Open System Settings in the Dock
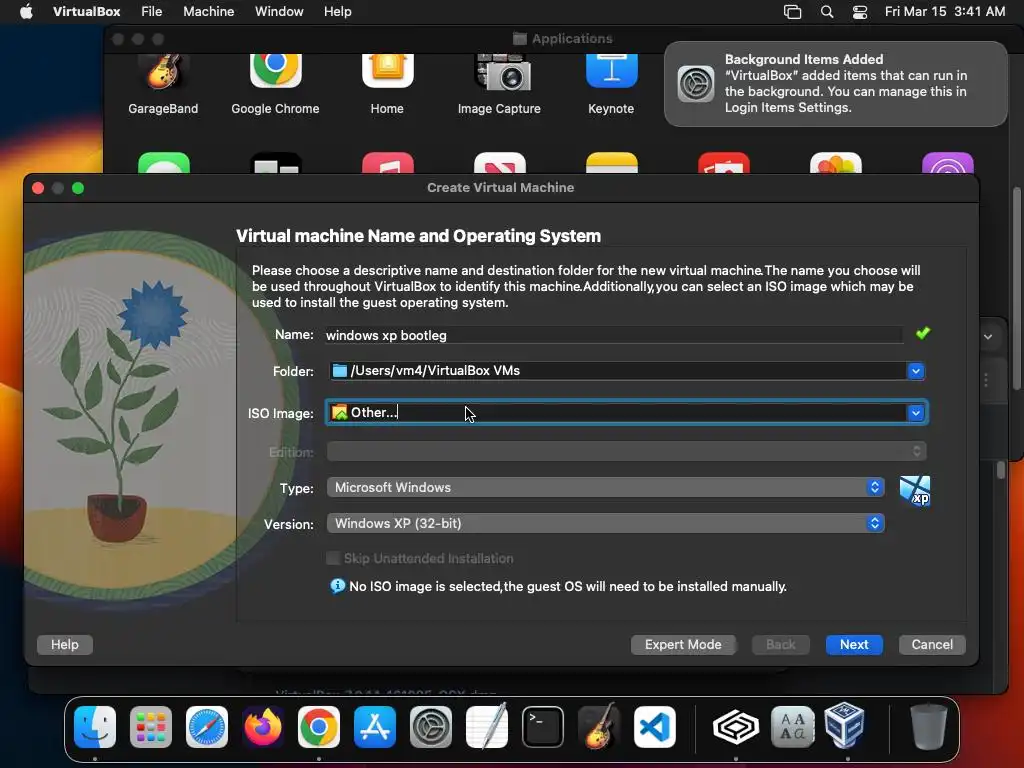This screenshot has width=1024, height=768. [x=431, y=727]
